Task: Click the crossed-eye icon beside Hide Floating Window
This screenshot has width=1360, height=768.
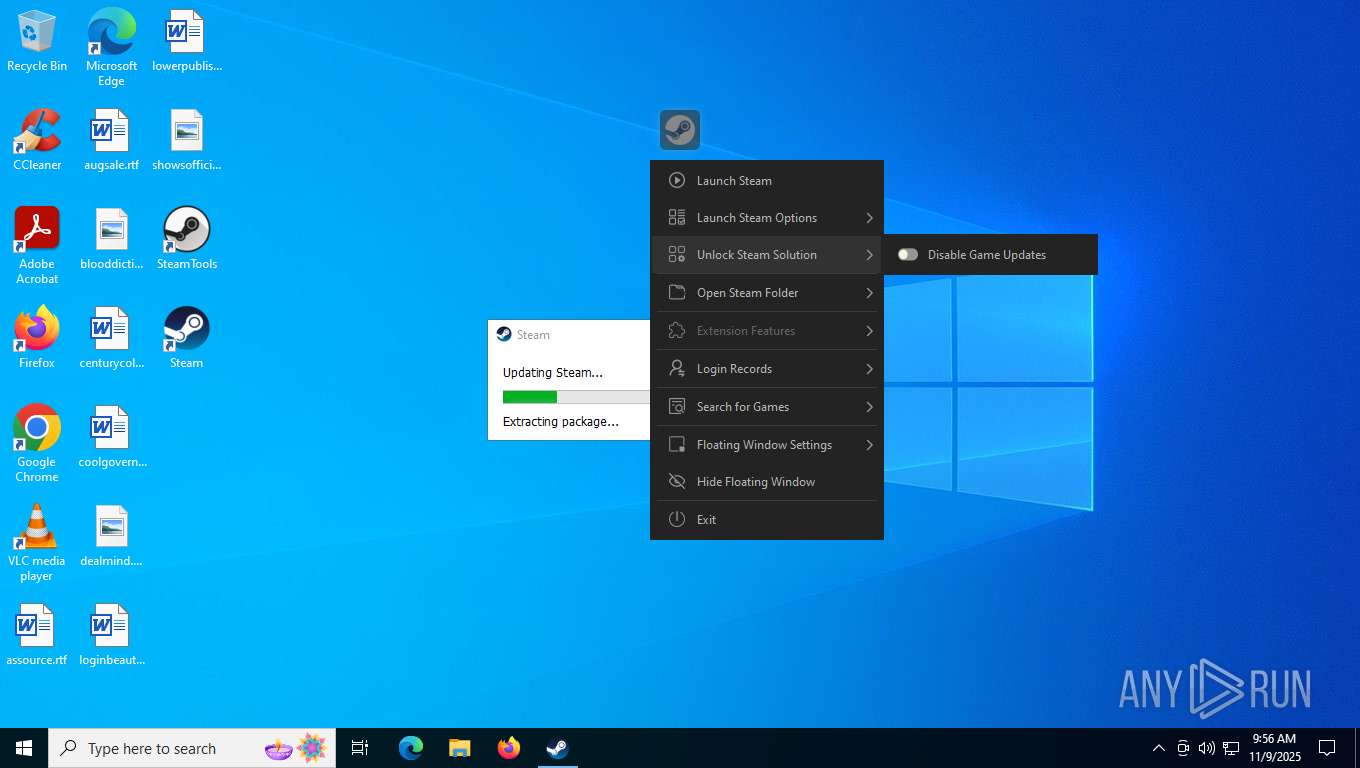Action: tap(677, 482)
